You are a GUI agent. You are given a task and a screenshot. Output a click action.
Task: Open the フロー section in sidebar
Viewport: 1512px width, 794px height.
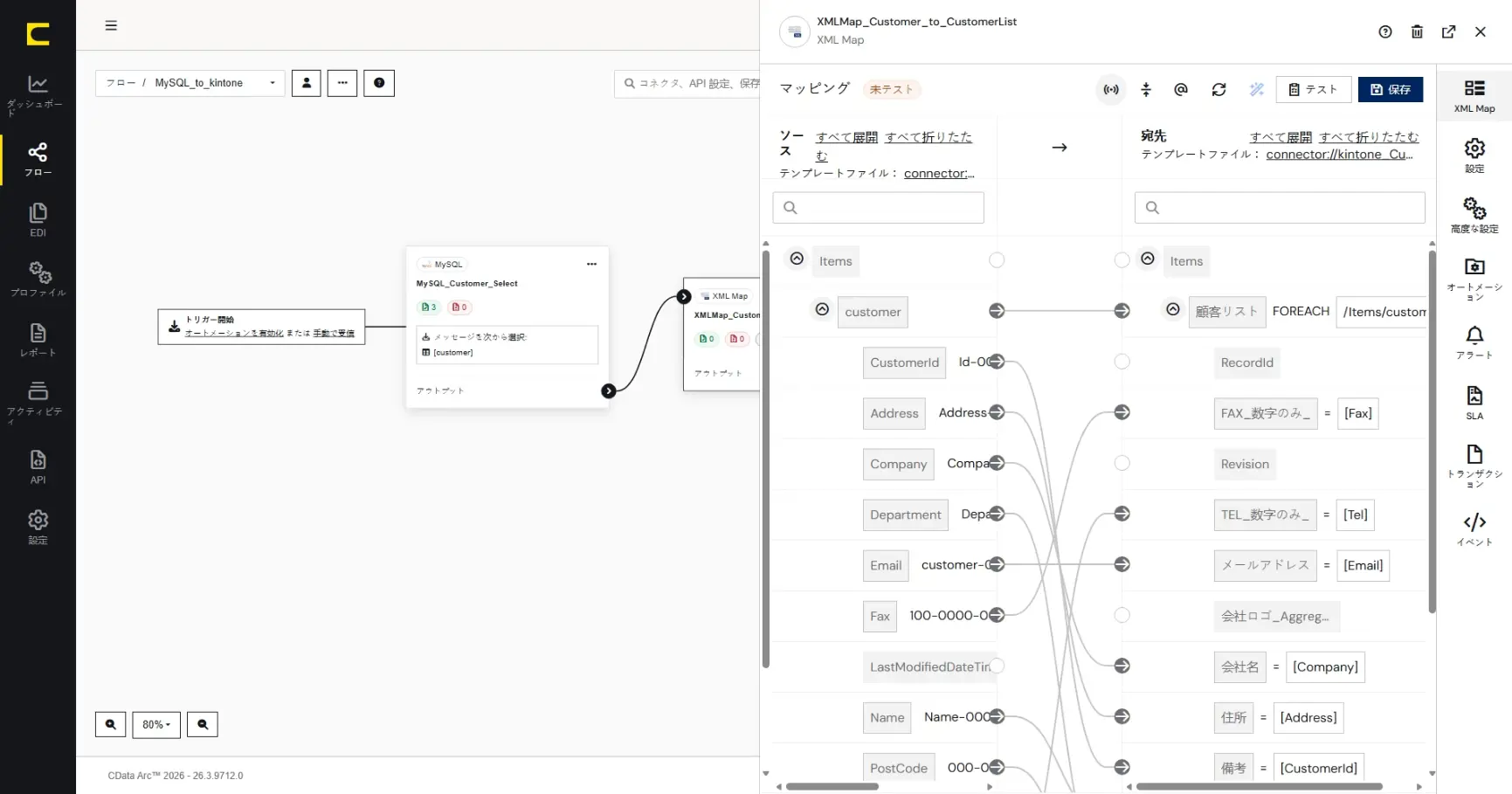tap(38, 159)
